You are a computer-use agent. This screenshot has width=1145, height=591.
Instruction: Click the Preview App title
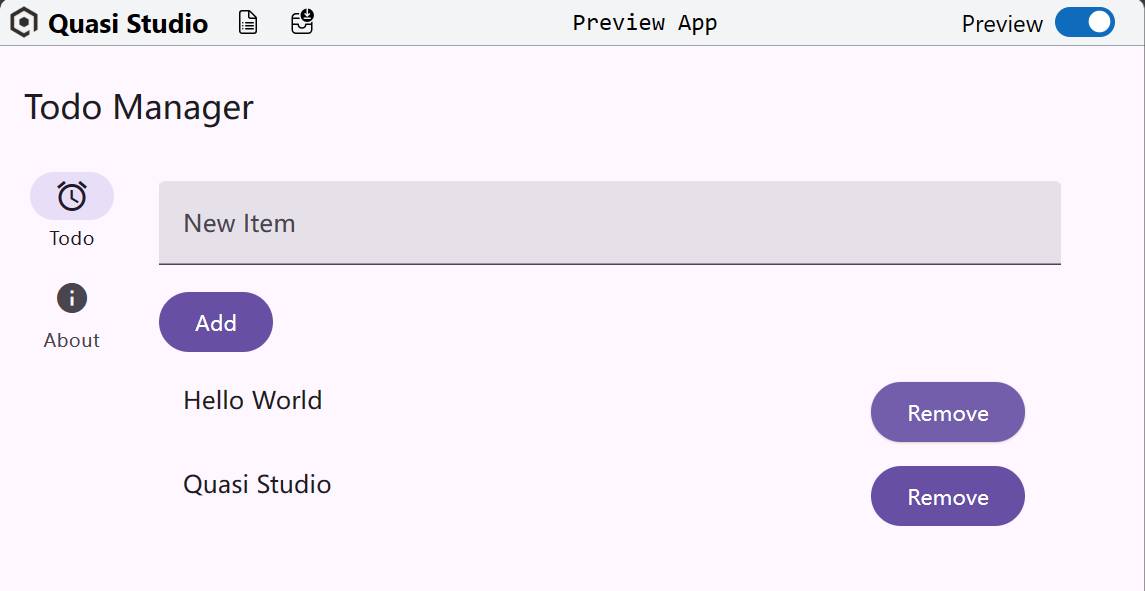(645, 23)
